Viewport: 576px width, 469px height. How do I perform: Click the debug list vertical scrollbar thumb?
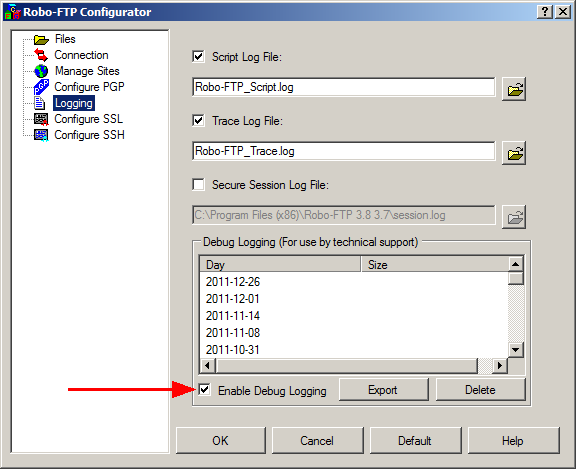[516, 278]
